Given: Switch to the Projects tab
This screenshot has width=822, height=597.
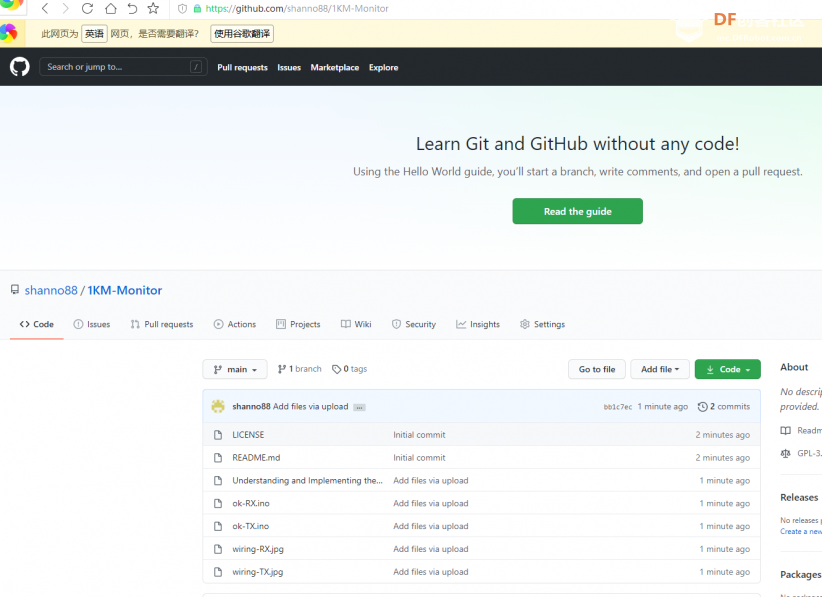Looking at the screenshot, I should click(298, 324).
